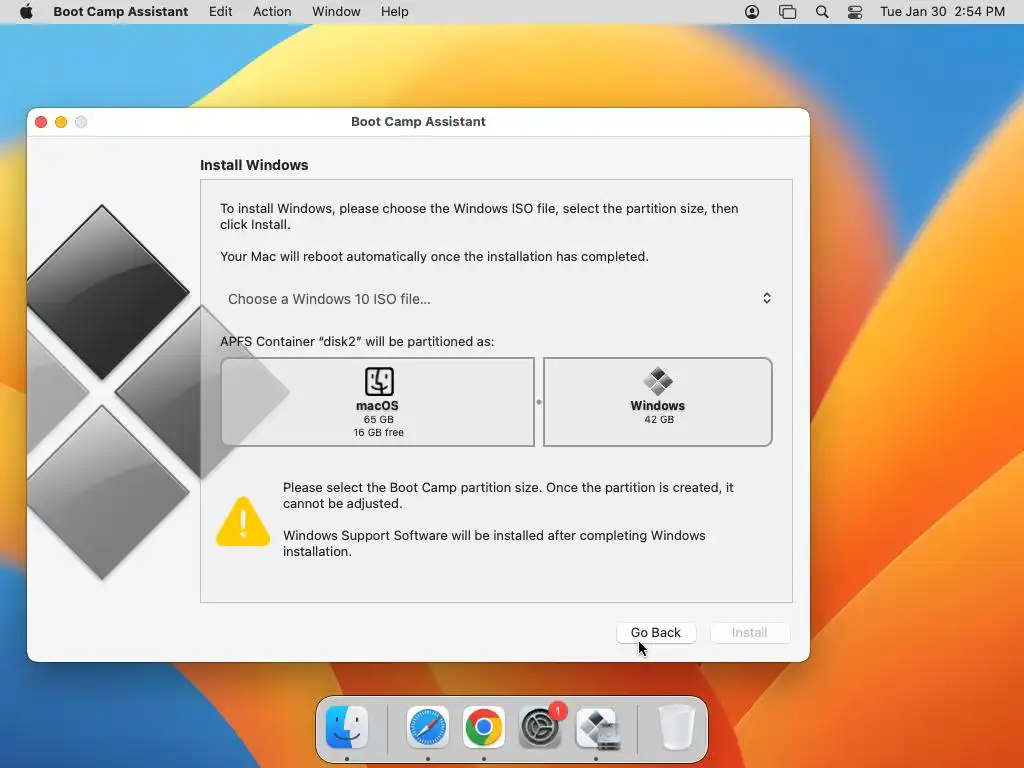Screen dimensions: 1024x768
Task: Click the Boot Camp Assistant window title
Action: (x=418, y=121)
